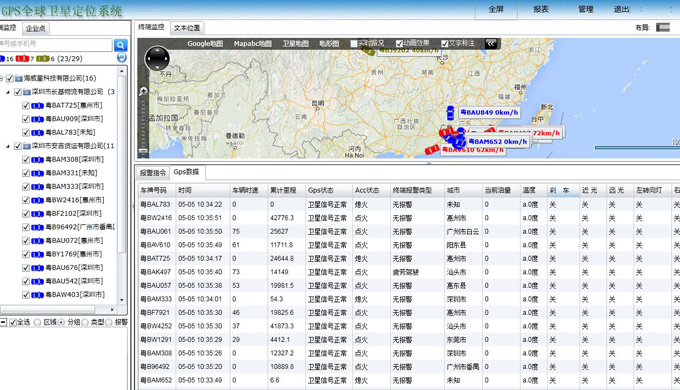Collapse the 深圳市安吉货运有限公司 tree node
The height and width of the screenshot is (390, 680).
coord(8,146)
